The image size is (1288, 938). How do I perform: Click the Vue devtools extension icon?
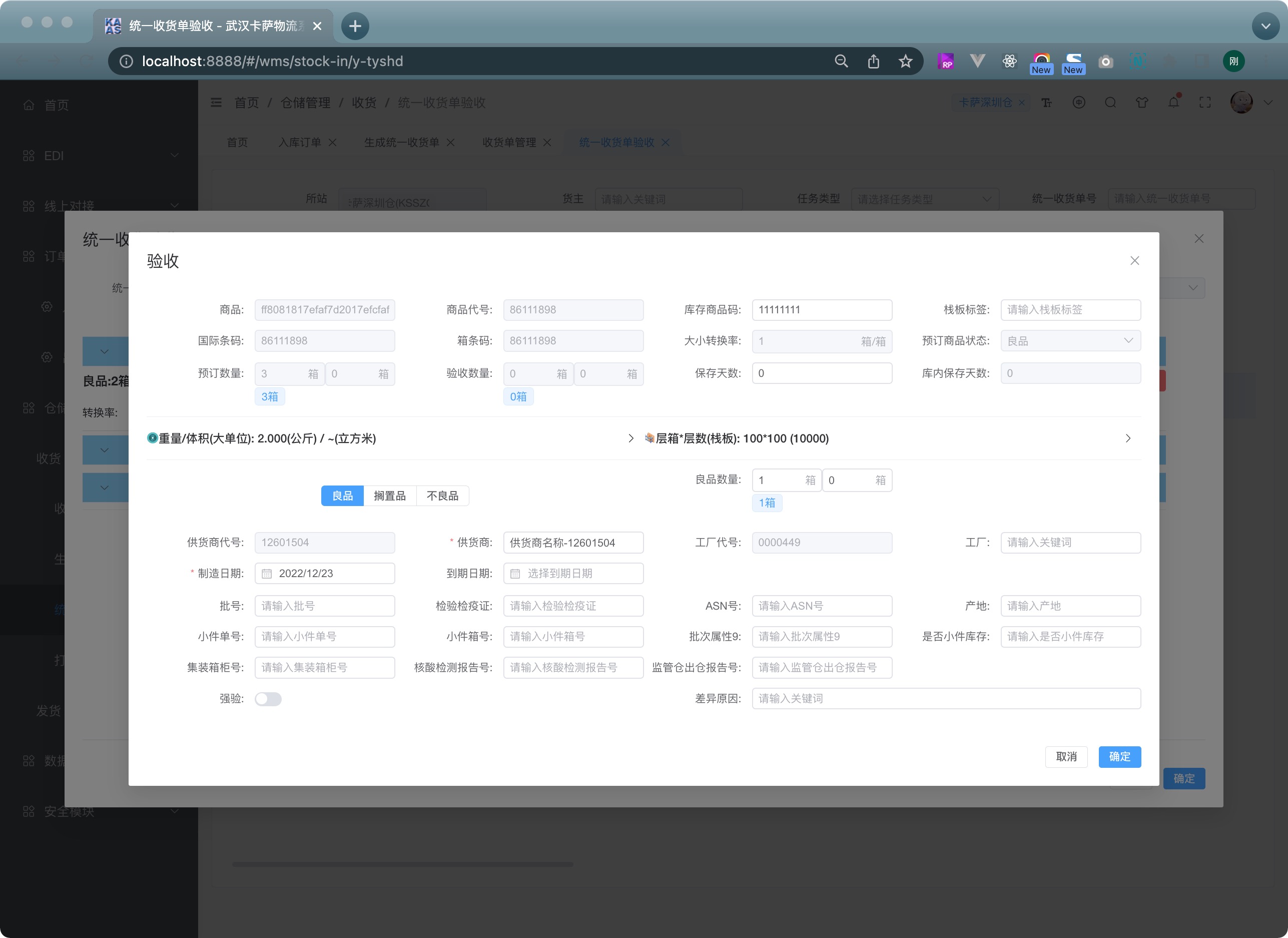point(977,62)
